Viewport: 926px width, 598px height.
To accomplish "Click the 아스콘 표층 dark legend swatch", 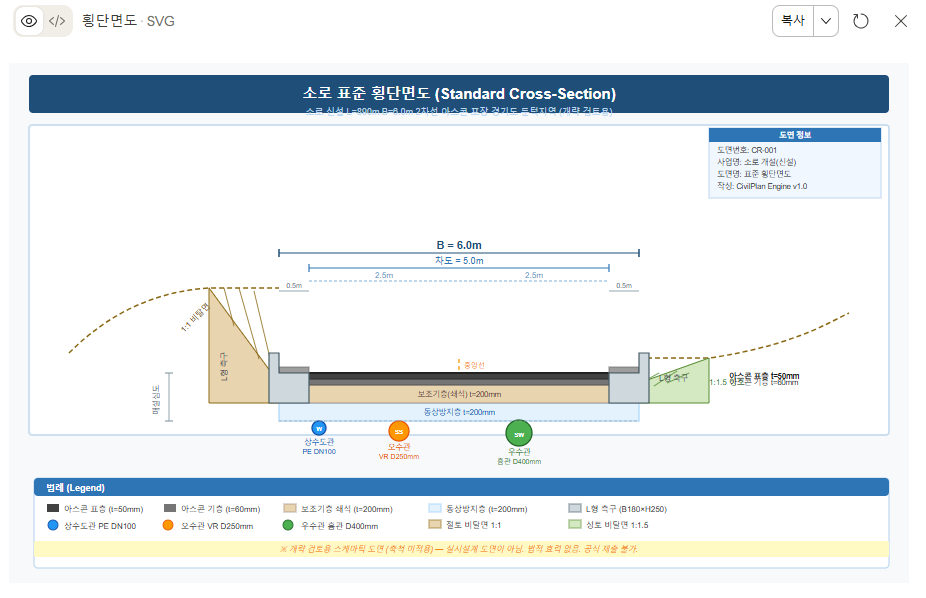I will tap(53, 508).
